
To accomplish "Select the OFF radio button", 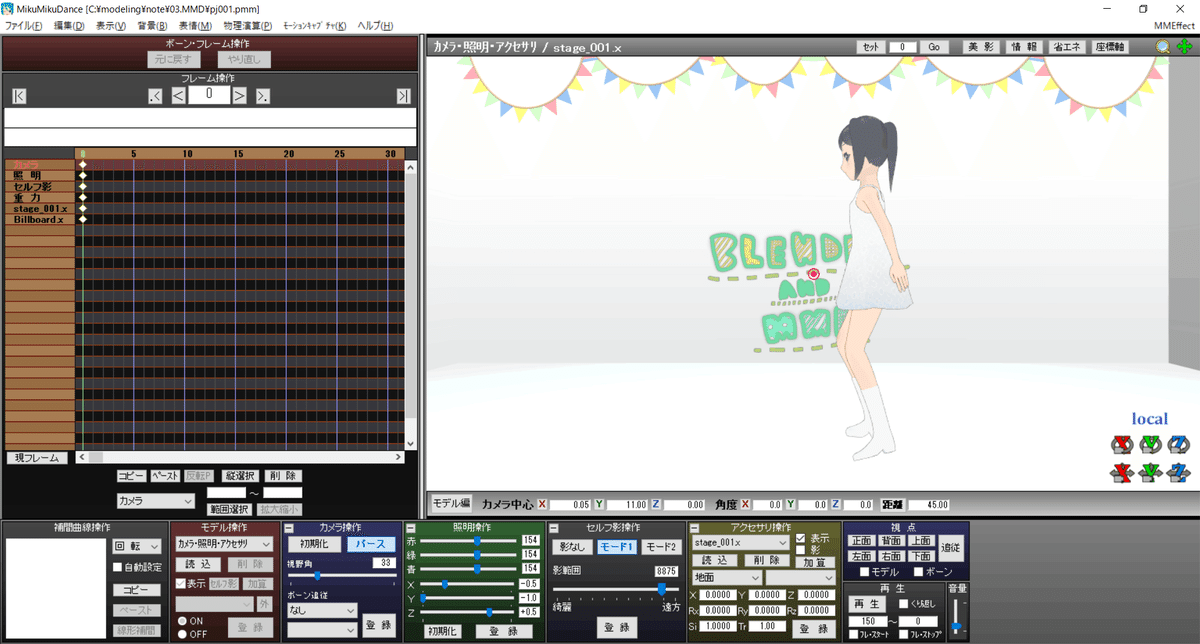I will 181,633.
